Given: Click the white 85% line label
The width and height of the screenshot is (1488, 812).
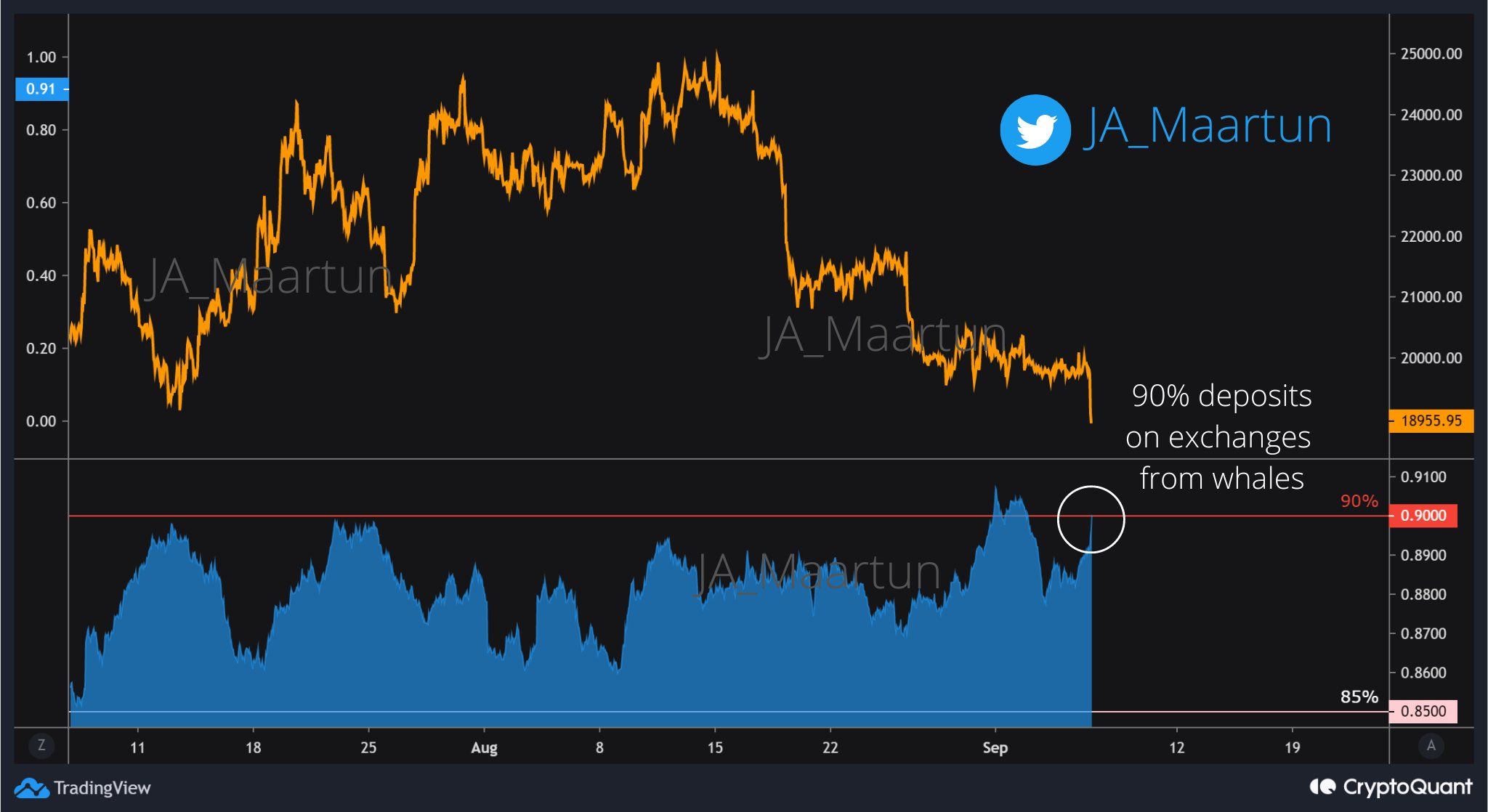Looking at the screenshot, I should pyautogui.click(x=1359, y=697).
